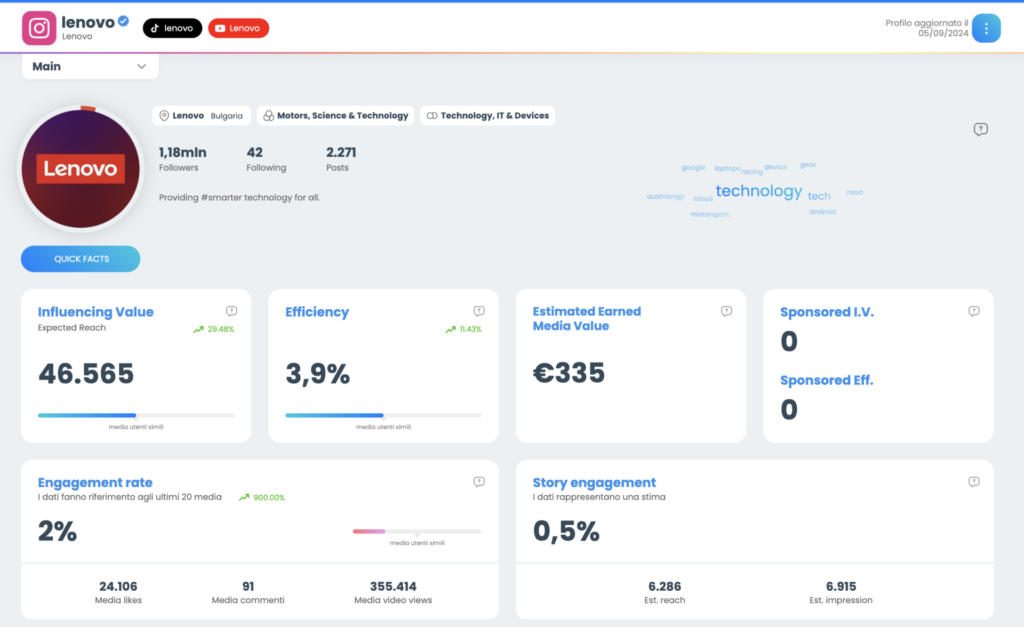The width and height of the screenshot is (1024, 627).
Task: Open Efficiency info icon
Action: pos(479,311)
